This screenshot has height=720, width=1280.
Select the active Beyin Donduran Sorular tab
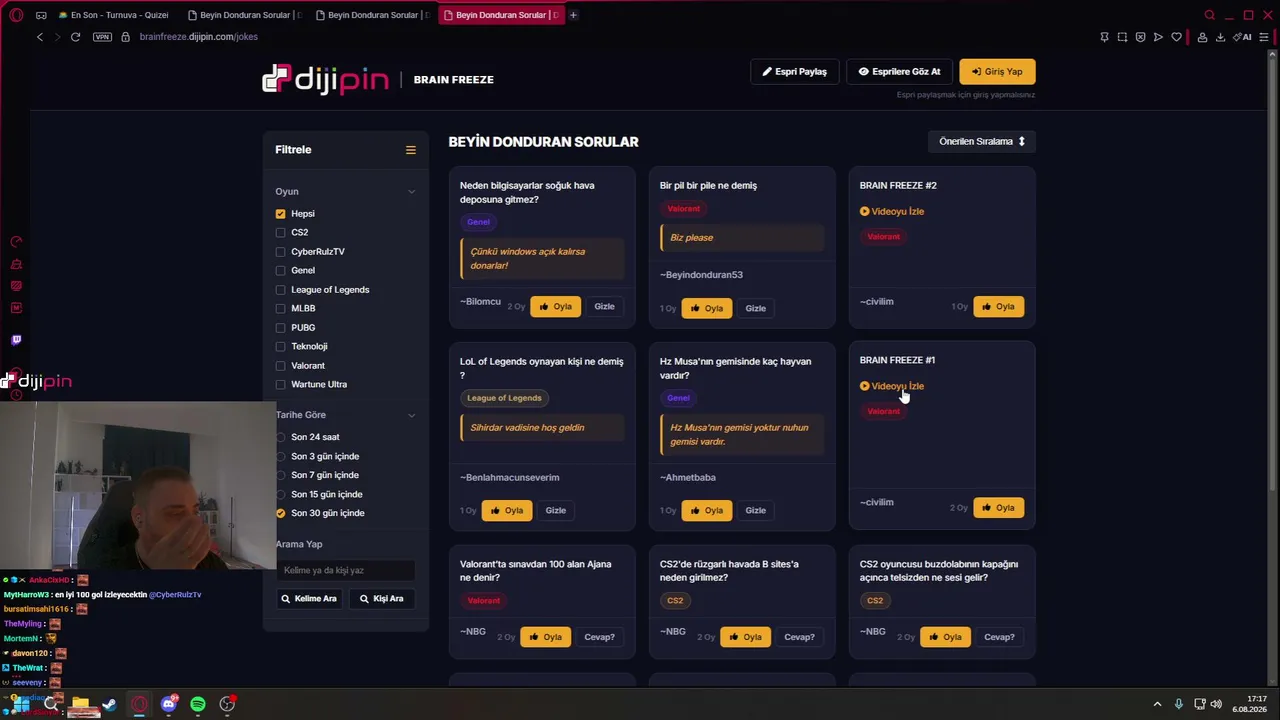500,15
